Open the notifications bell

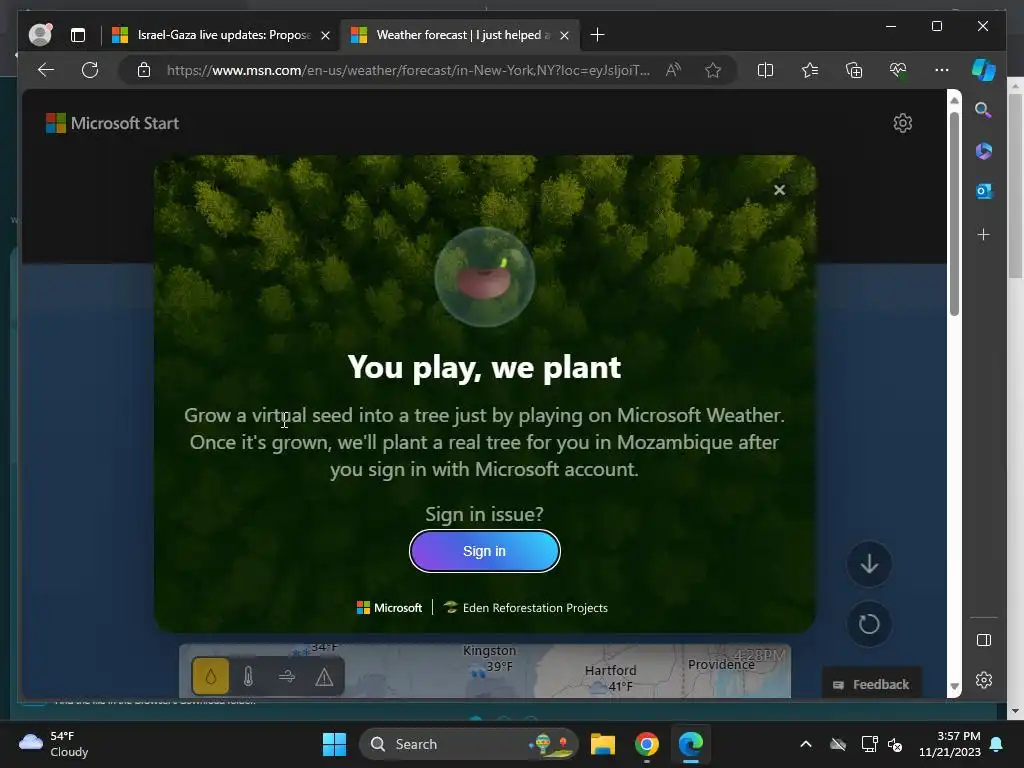pyautogui.click(x=997, y=744)
